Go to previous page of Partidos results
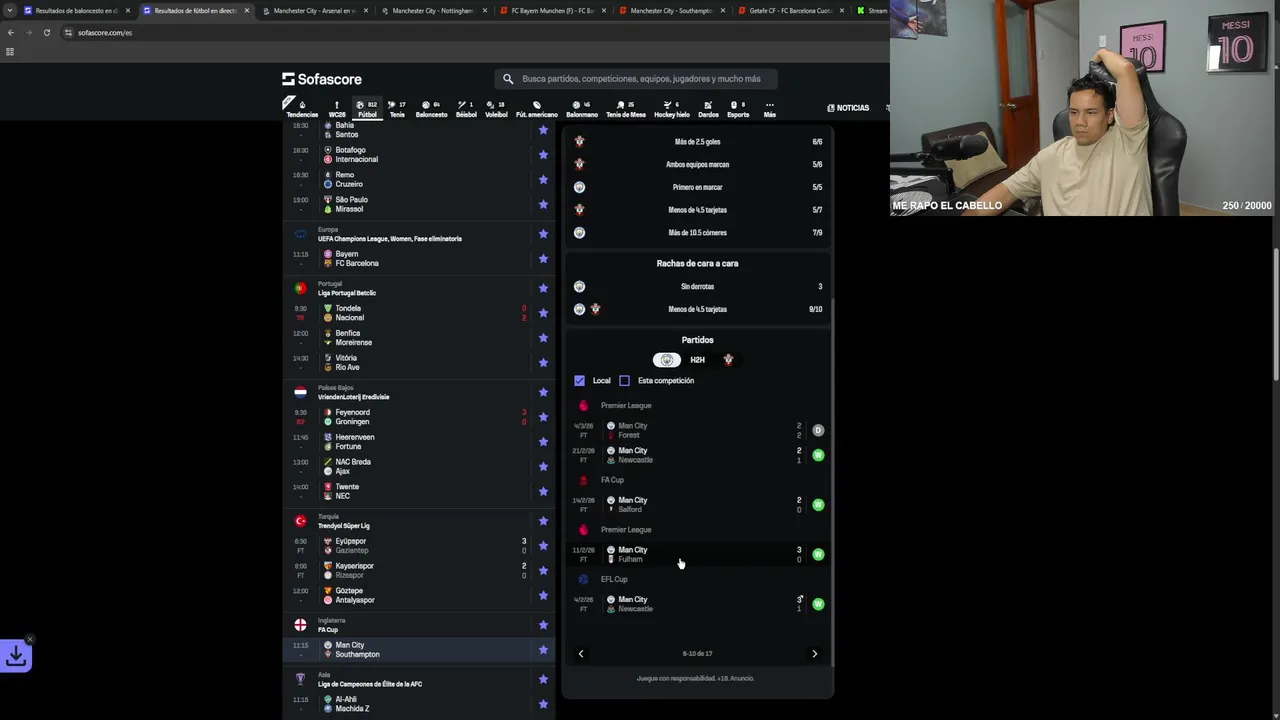Screen dimensions: 1280x720 [x=581, y=654]
